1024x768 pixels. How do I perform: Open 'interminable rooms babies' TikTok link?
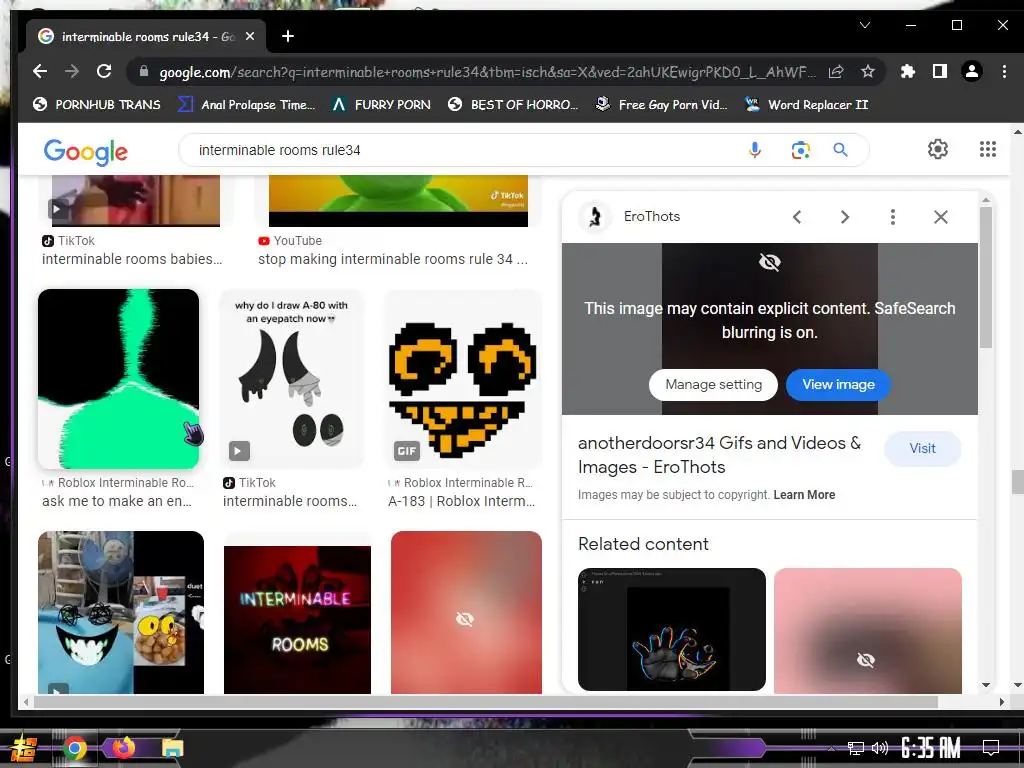tap(132, 259)
